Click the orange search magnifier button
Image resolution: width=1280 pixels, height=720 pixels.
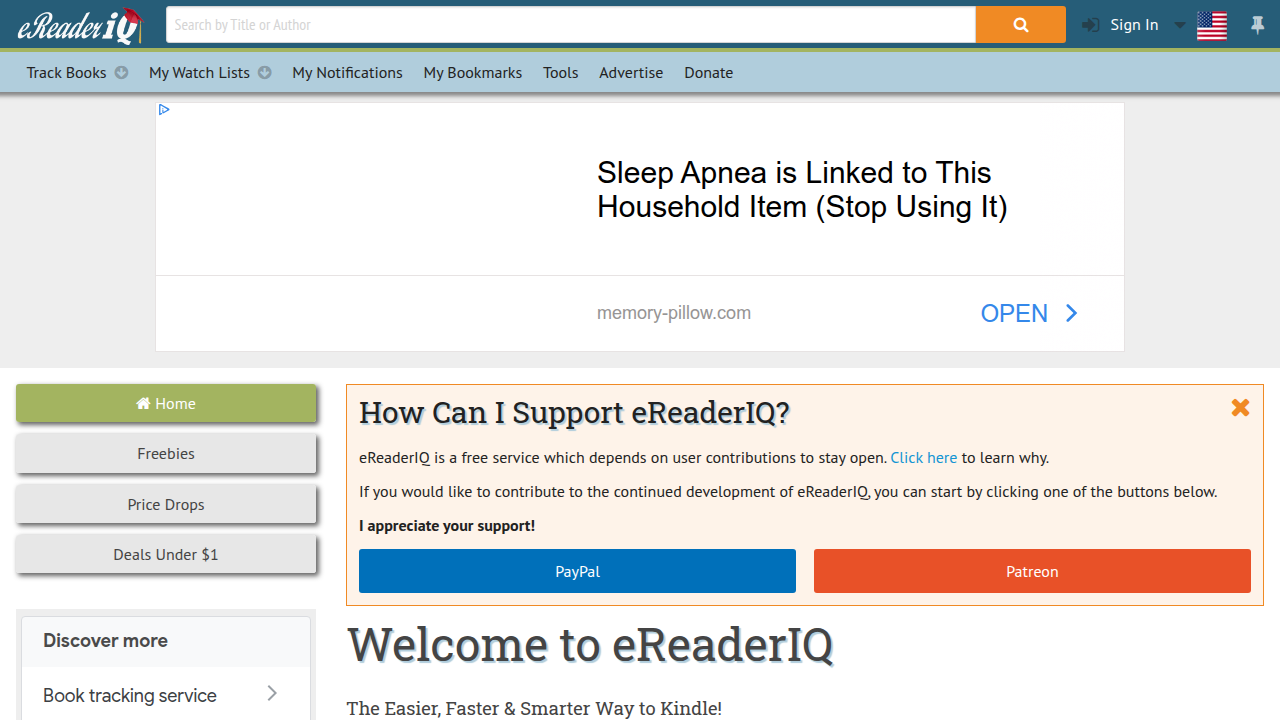coord(1020,25)
